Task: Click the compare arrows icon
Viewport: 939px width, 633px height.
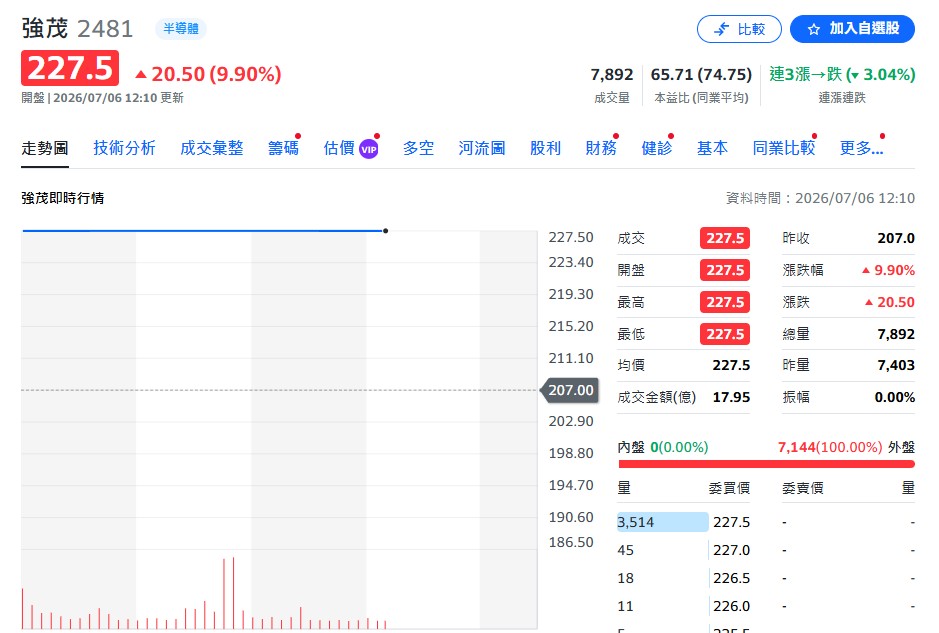Action: pyautogui.click(x=722, y=29)
